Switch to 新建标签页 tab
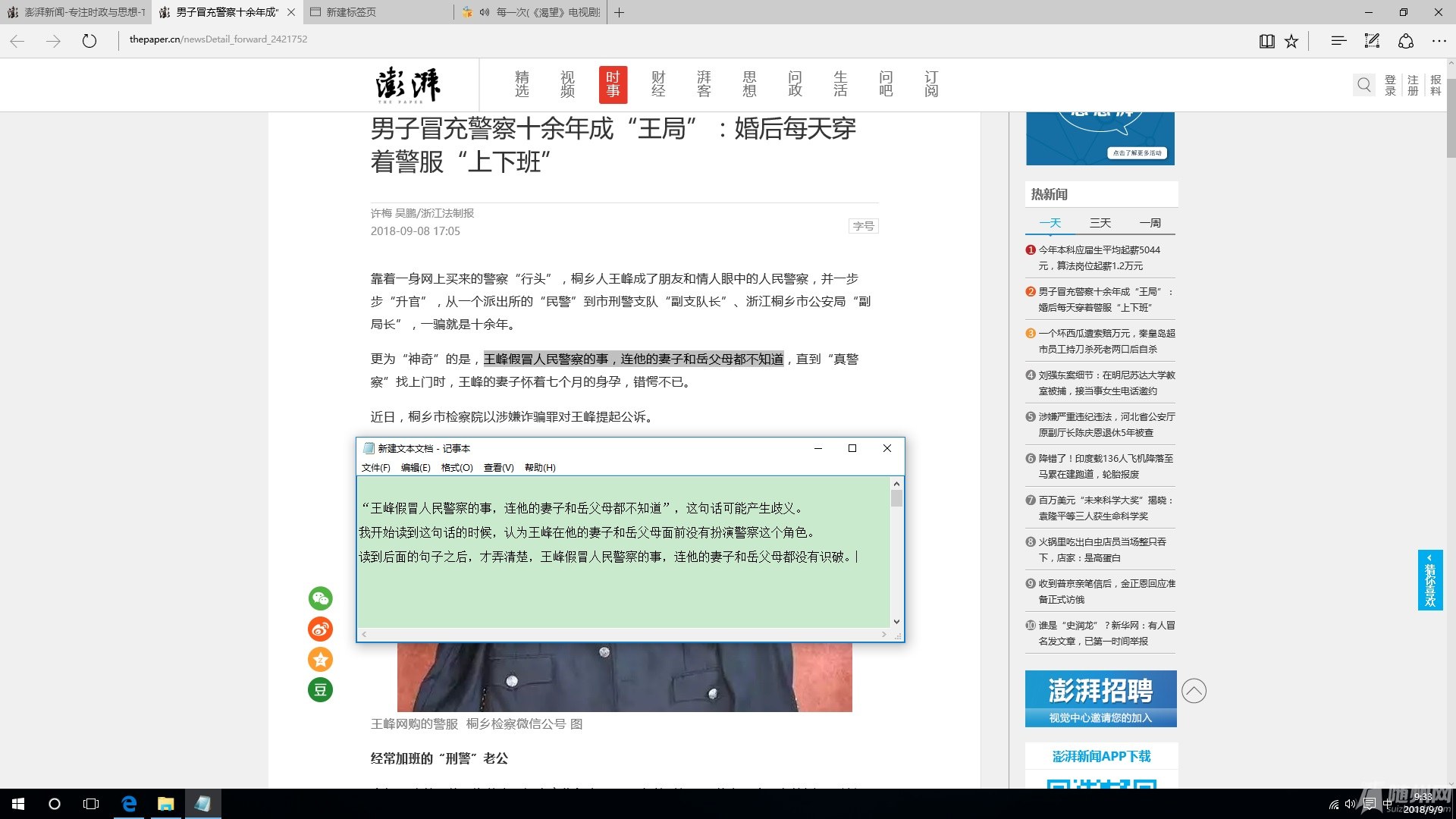The height and width of the screenshot is (819, 1456). 379,12
